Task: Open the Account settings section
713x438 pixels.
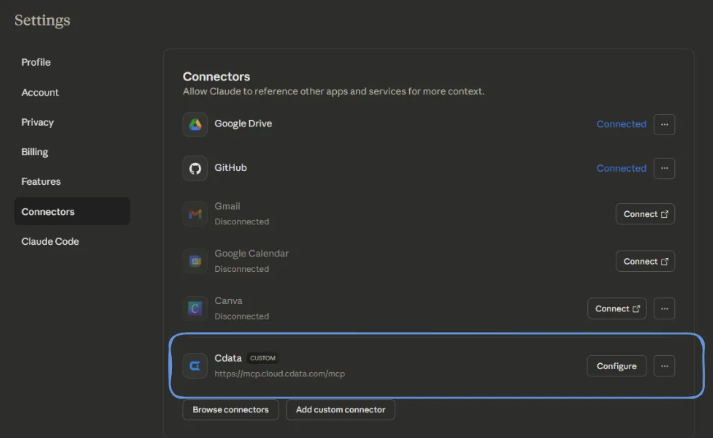Action: coord(40,92)
